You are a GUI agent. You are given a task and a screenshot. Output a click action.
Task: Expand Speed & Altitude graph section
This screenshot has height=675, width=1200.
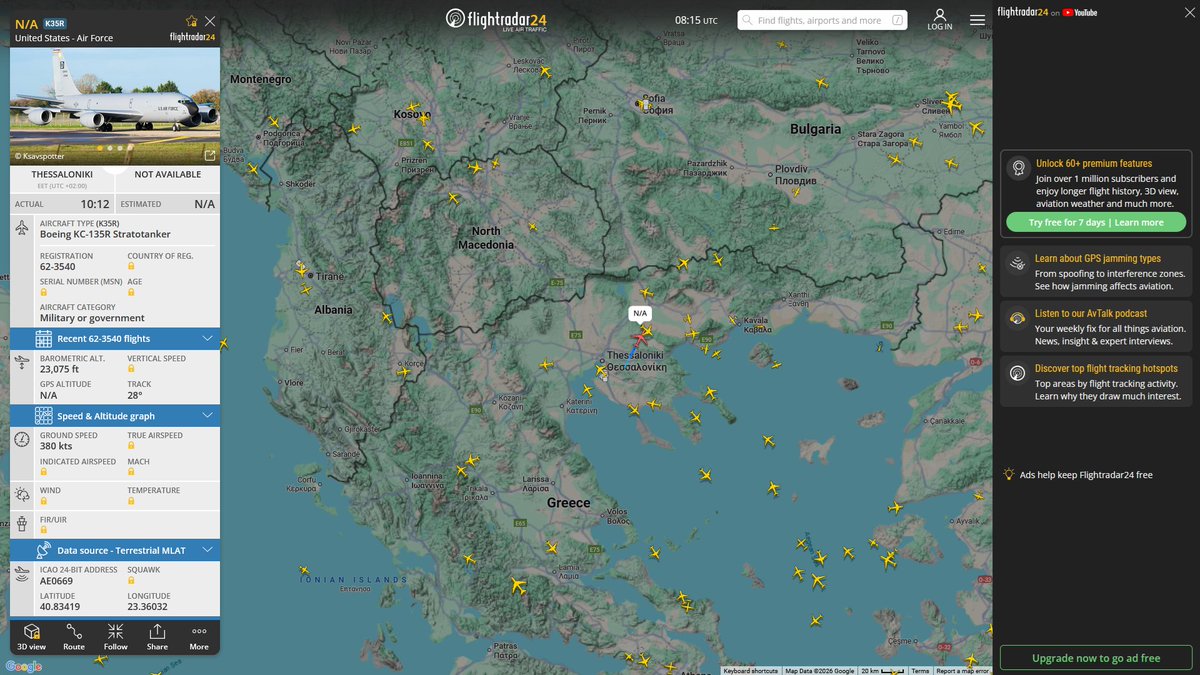pos(115,415)
